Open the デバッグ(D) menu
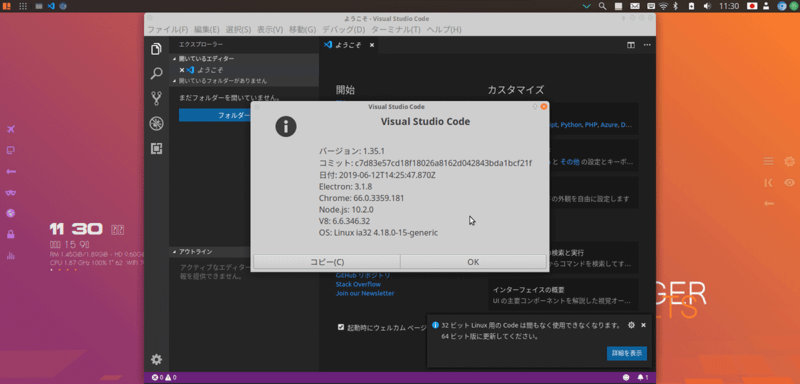Screen dimensions: 800x384 [x=344, y=30]
